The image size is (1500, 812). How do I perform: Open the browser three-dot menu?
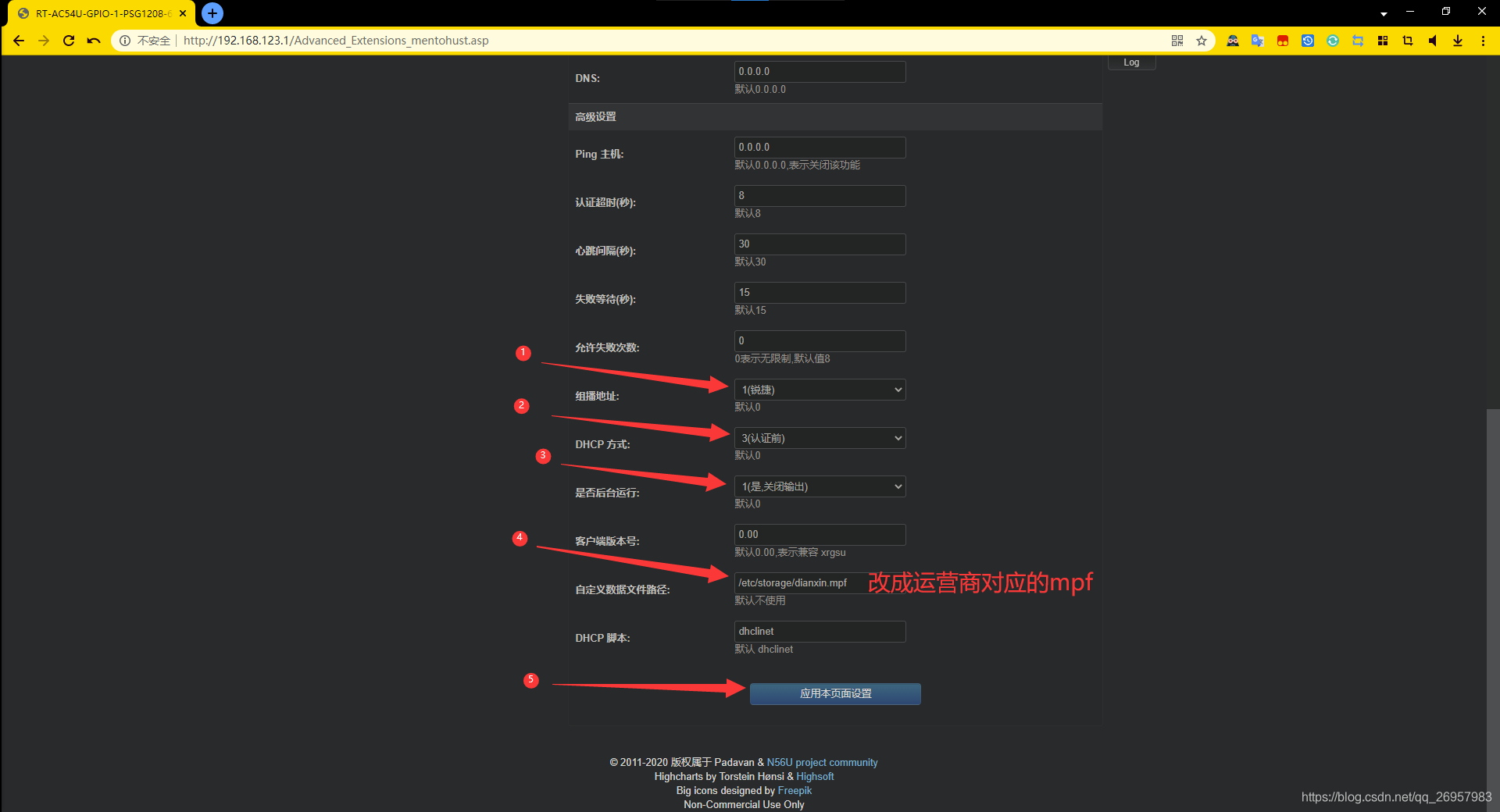1483,41
